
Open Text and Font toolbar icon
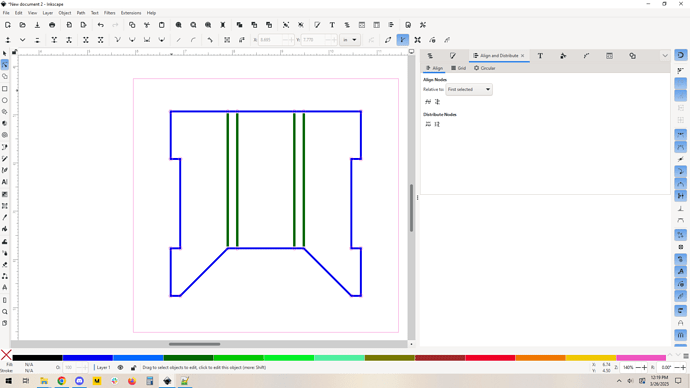(332, 25)
